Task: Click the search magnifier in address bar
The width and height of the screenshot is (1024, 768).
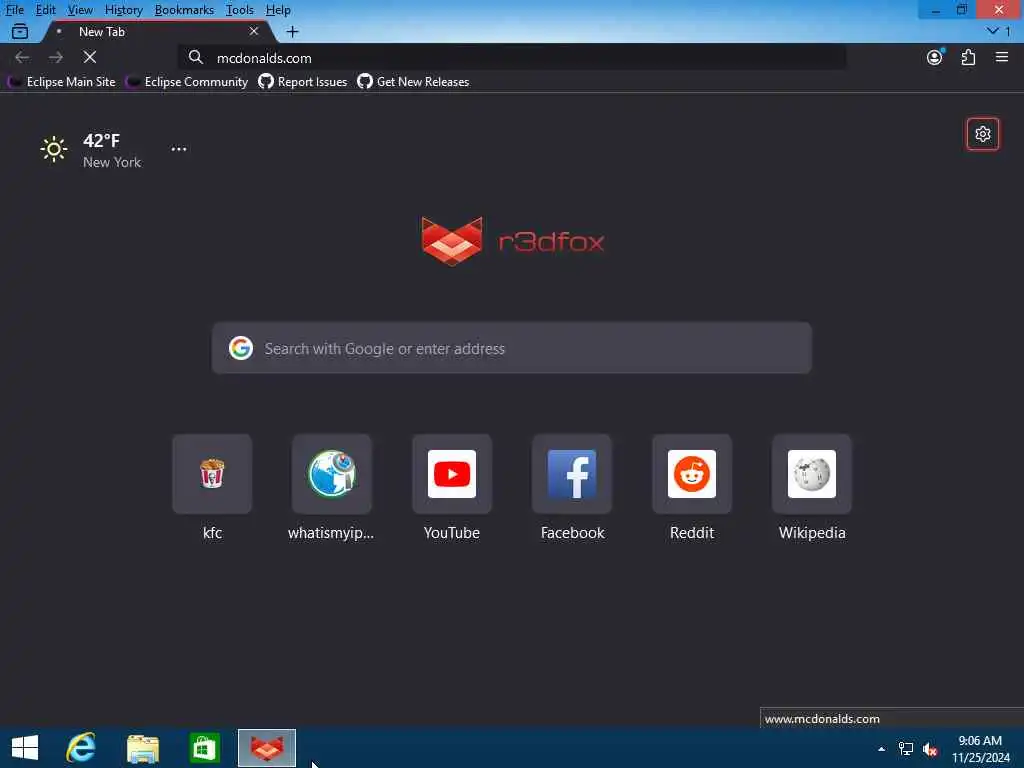Action: point(195,57)
